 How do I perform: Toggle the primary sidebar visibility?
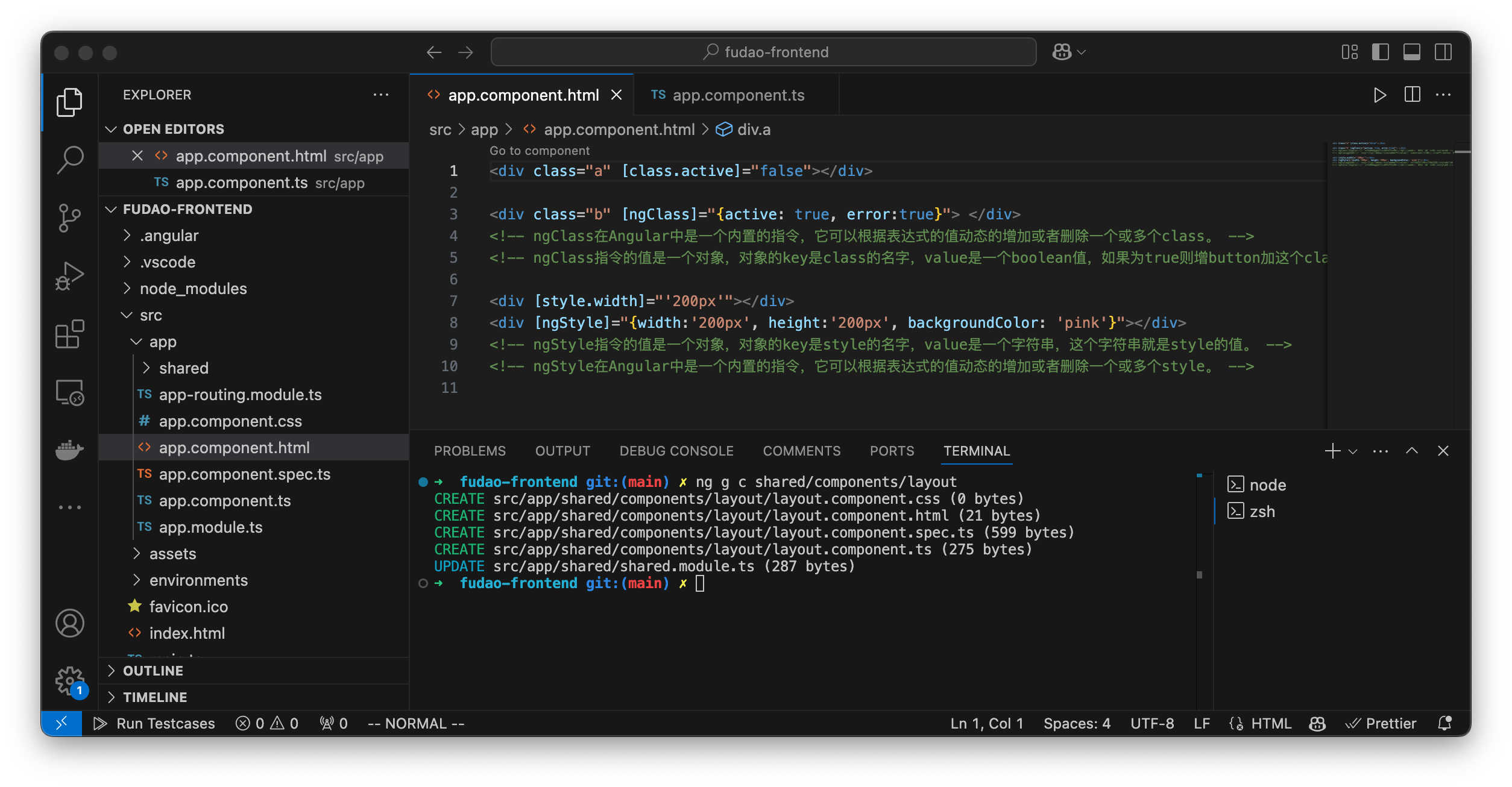1379,52
